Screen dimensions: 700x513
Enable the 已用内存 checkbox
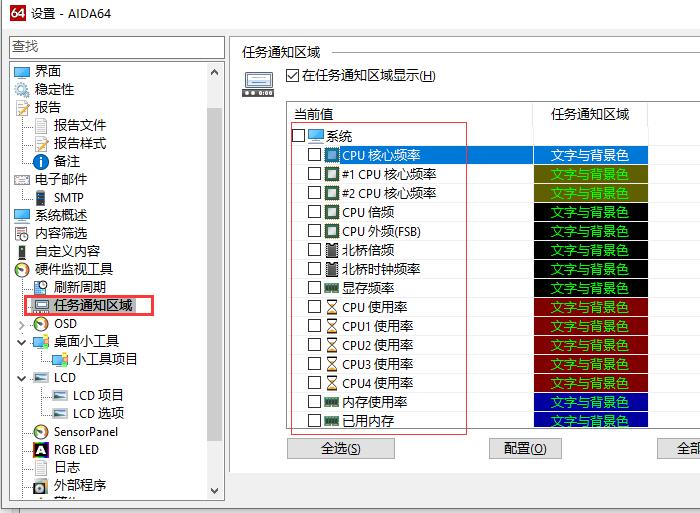click(x=315, y=421)
